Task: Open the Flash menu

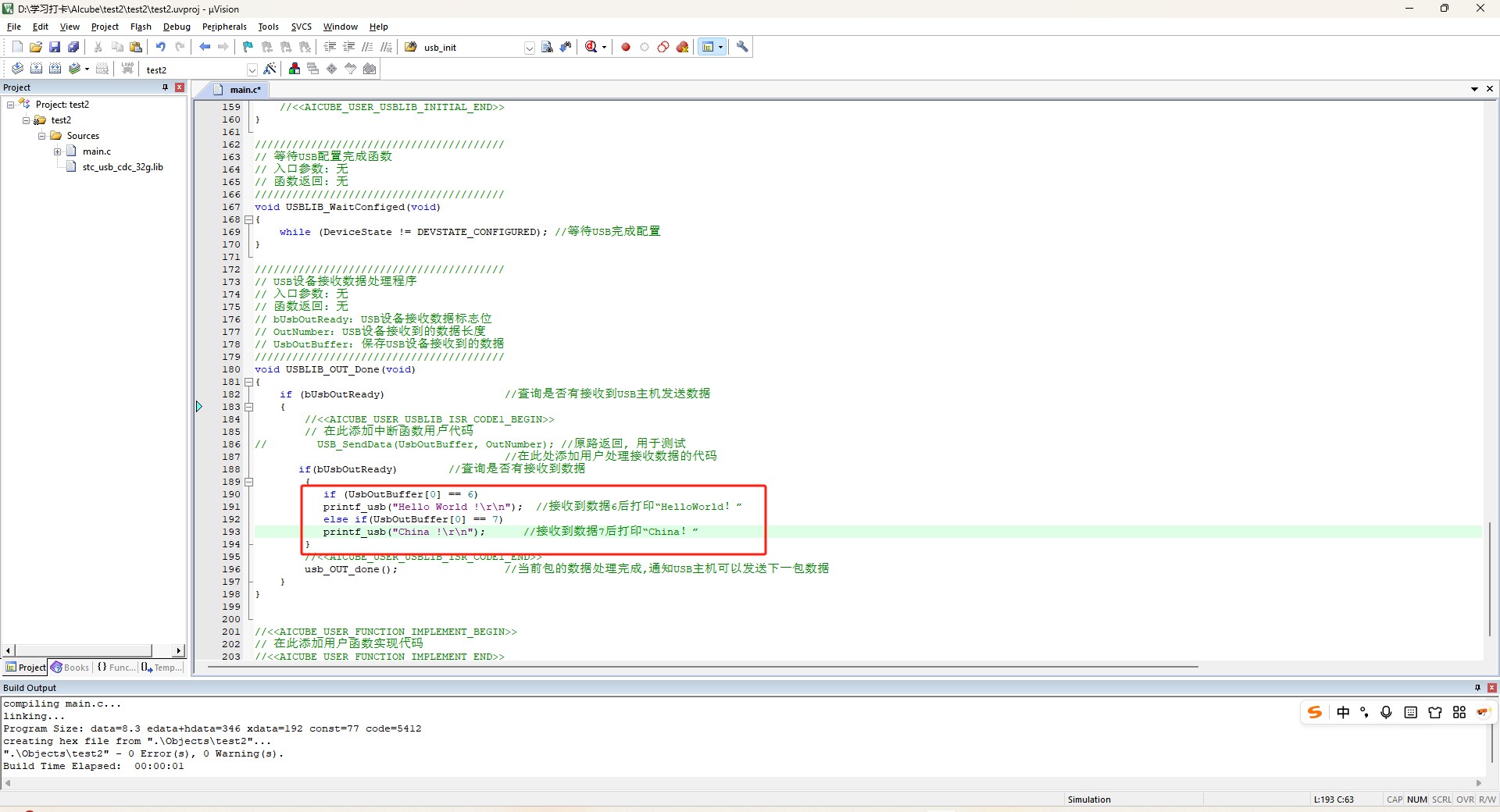Action: coord(141,27)
